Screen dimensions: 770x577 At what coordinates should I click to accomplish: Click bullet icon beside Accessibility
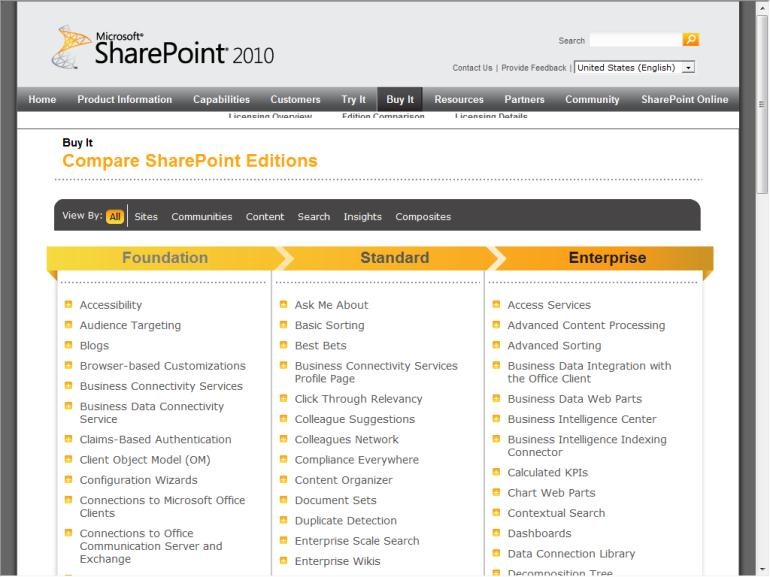click(x=69, y=304)
